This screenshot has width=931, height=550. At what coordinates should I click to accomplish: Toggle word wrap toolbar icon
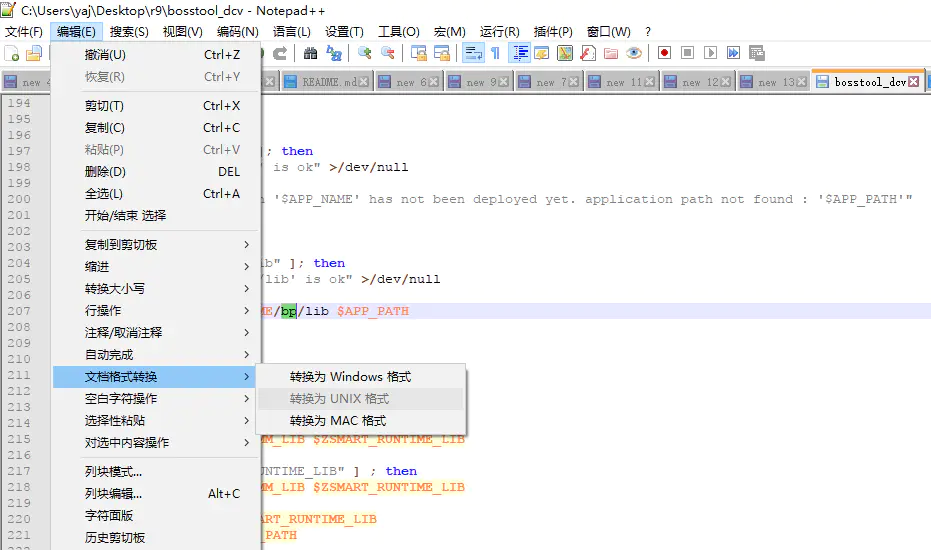pos(473,53)
